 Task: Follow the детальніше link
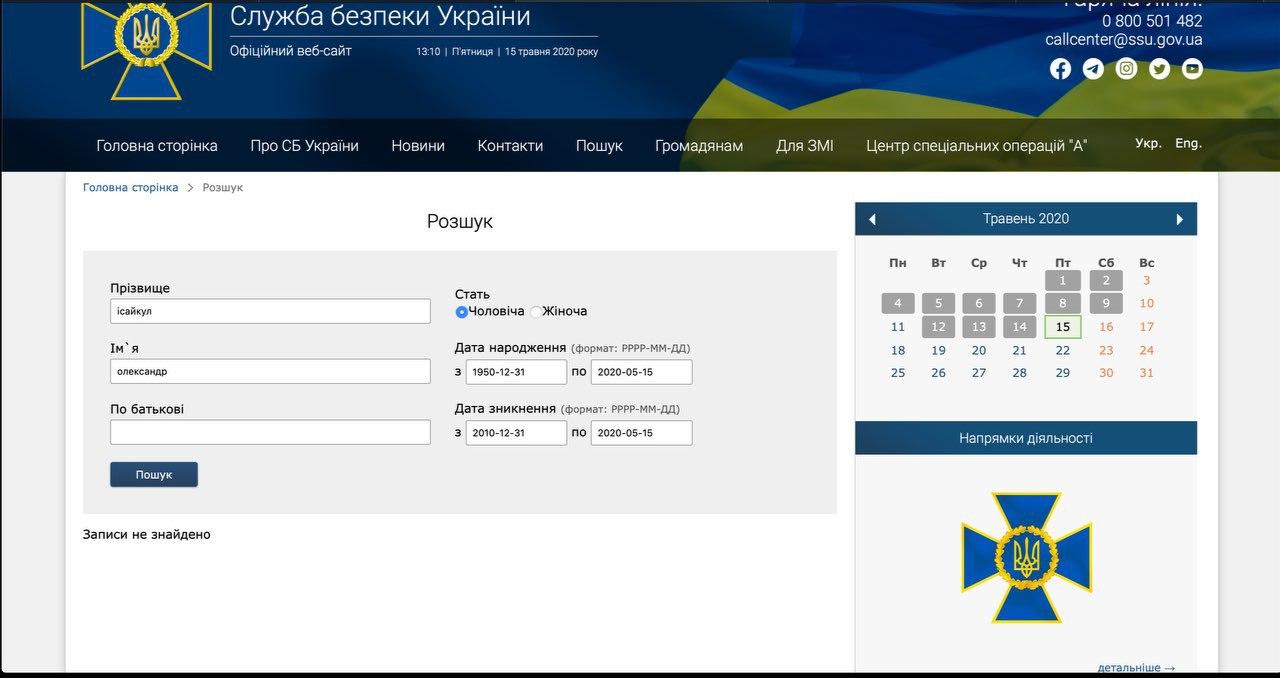click(1136, 667)
